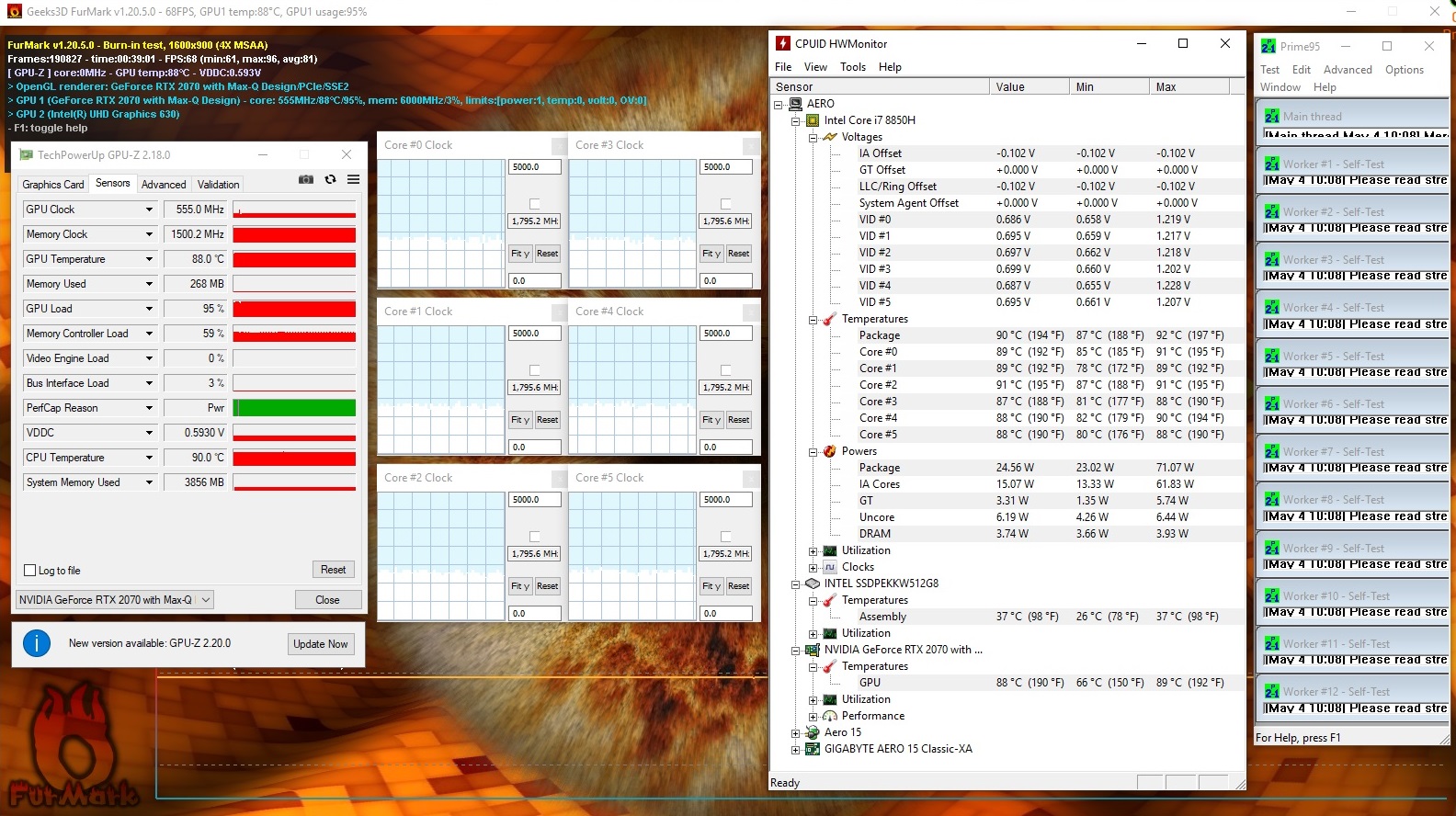Click the Reset button in GPU-Z Sensors
This screenshot has height=816, width=1456.
pyautogui.click(x=334, y=570)
